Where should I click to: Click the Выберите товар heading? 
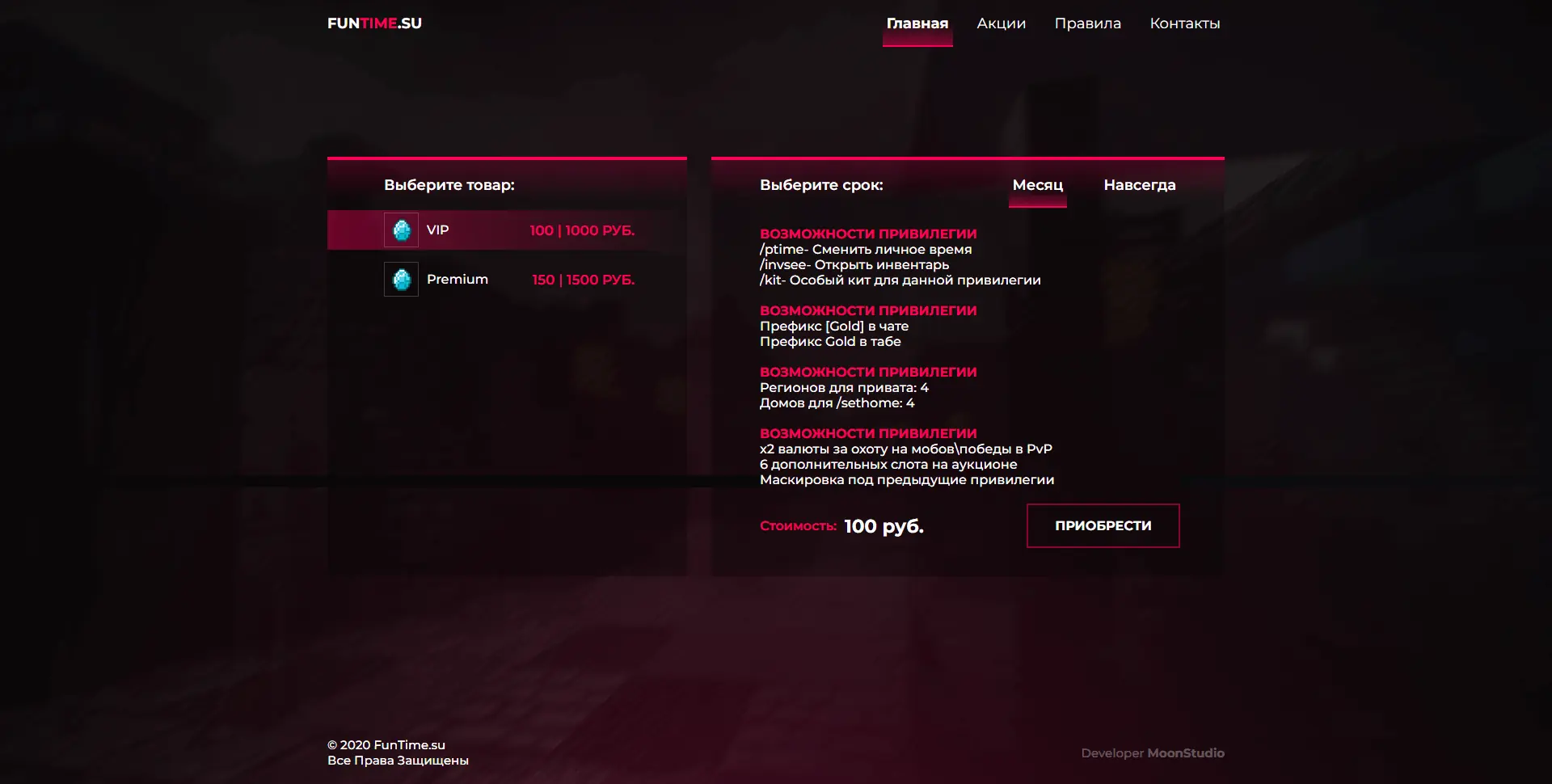click(x=449, y=185)
